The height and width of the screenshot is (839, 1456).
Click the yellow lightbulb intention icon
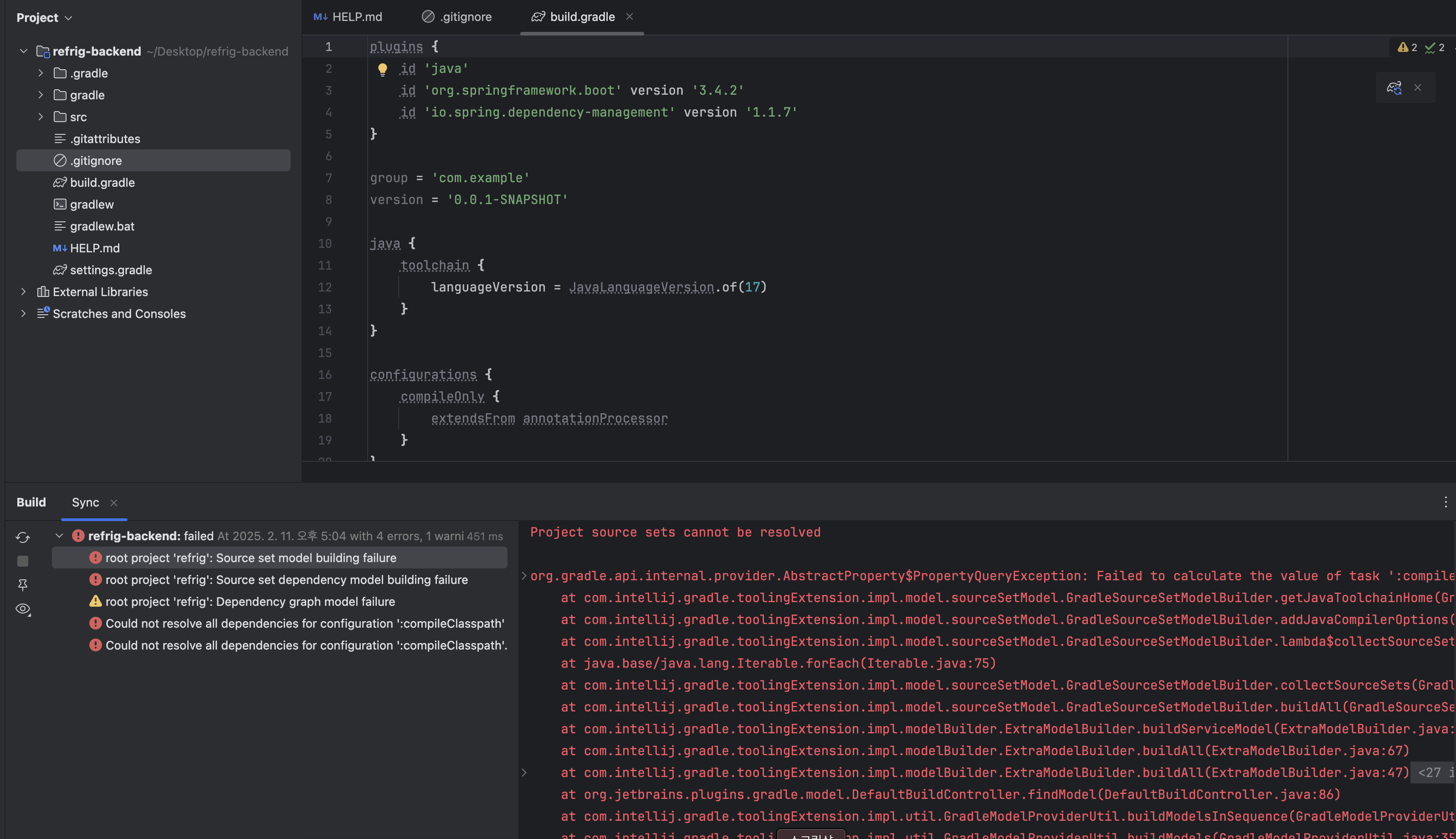pyautogui.click(x=382, y=70)
